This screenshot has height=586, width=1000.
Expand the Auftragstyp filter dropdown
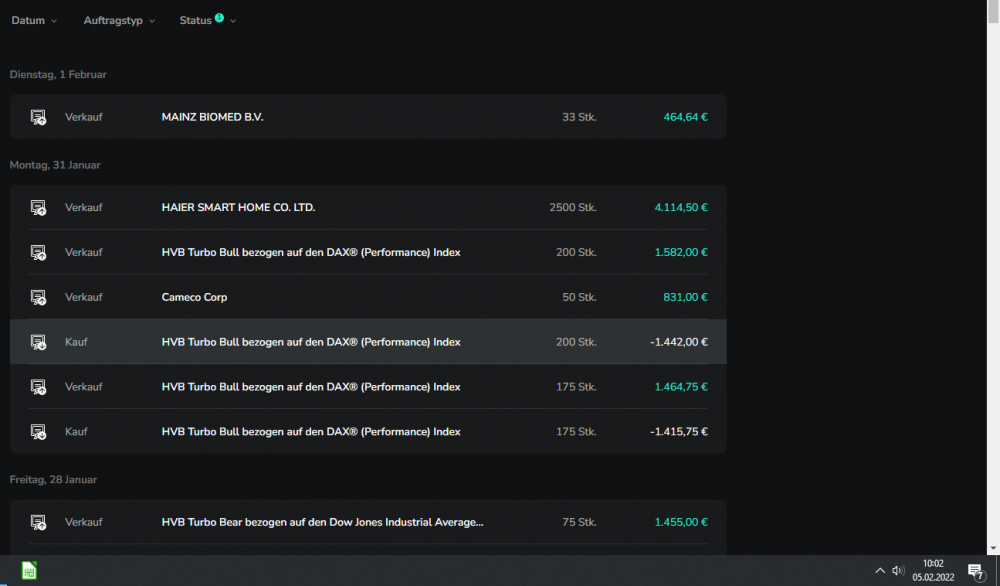pyautogui.click(x=119, y=20)
